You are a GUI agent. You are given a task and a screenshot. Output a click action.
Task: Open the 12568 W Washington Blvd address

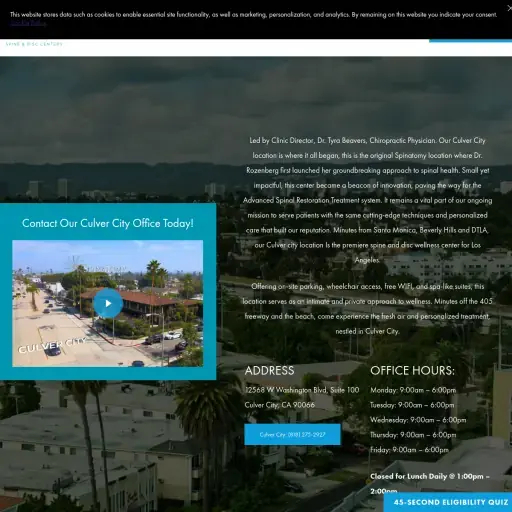coord(302,390)
